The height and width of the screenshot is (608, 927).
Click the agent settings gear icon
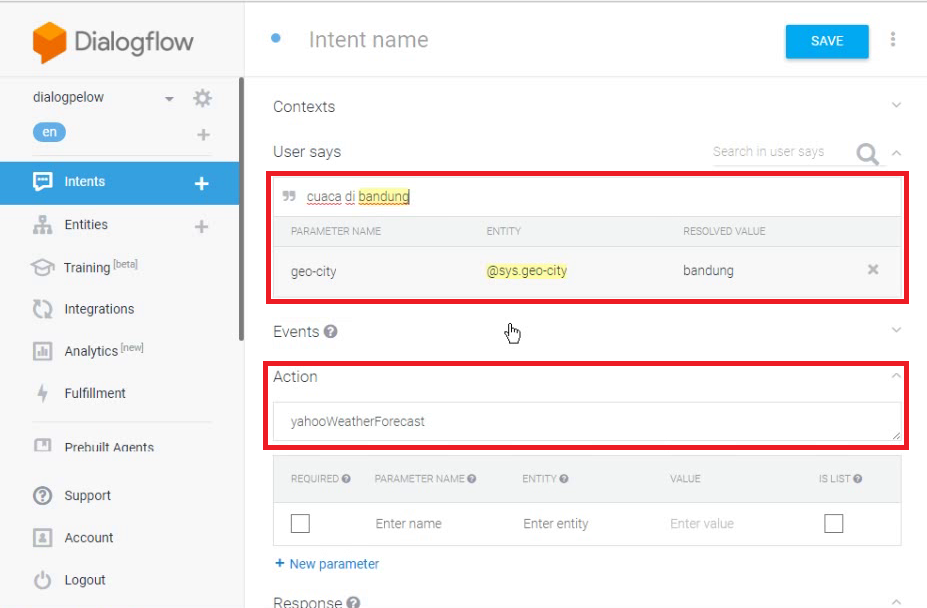click(x=203, y=98)
